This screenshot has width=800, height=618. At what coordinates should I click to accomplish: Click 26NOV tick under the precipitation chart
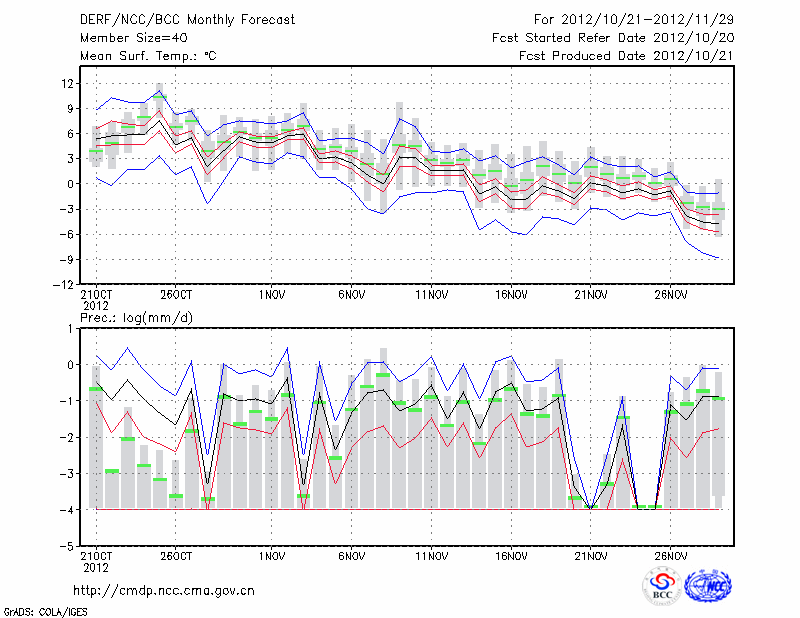(x=670, y=557)
